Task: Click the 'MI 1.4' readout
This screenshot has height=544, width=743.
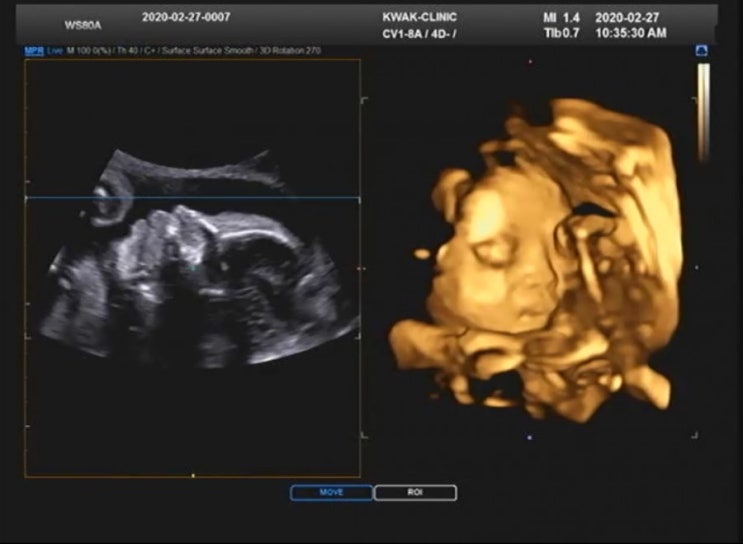Action: [x=561, y=18]
